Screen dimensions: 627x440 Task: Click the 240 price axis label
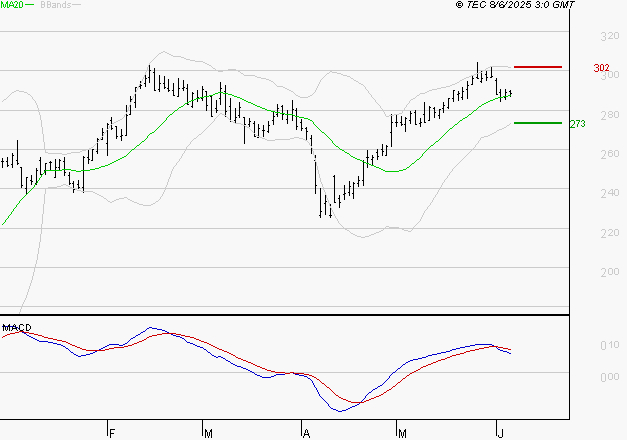point(610,194)
